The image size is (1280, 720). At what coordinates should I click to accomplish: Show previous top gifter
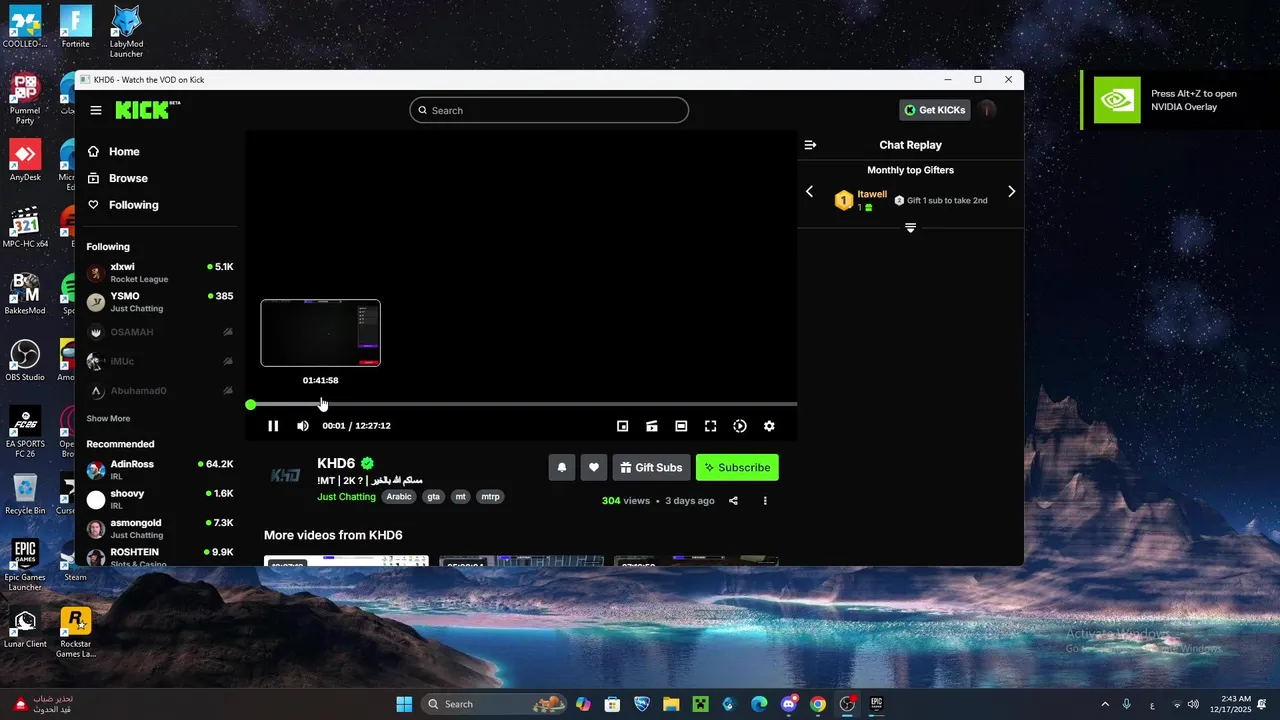[810, 192]
